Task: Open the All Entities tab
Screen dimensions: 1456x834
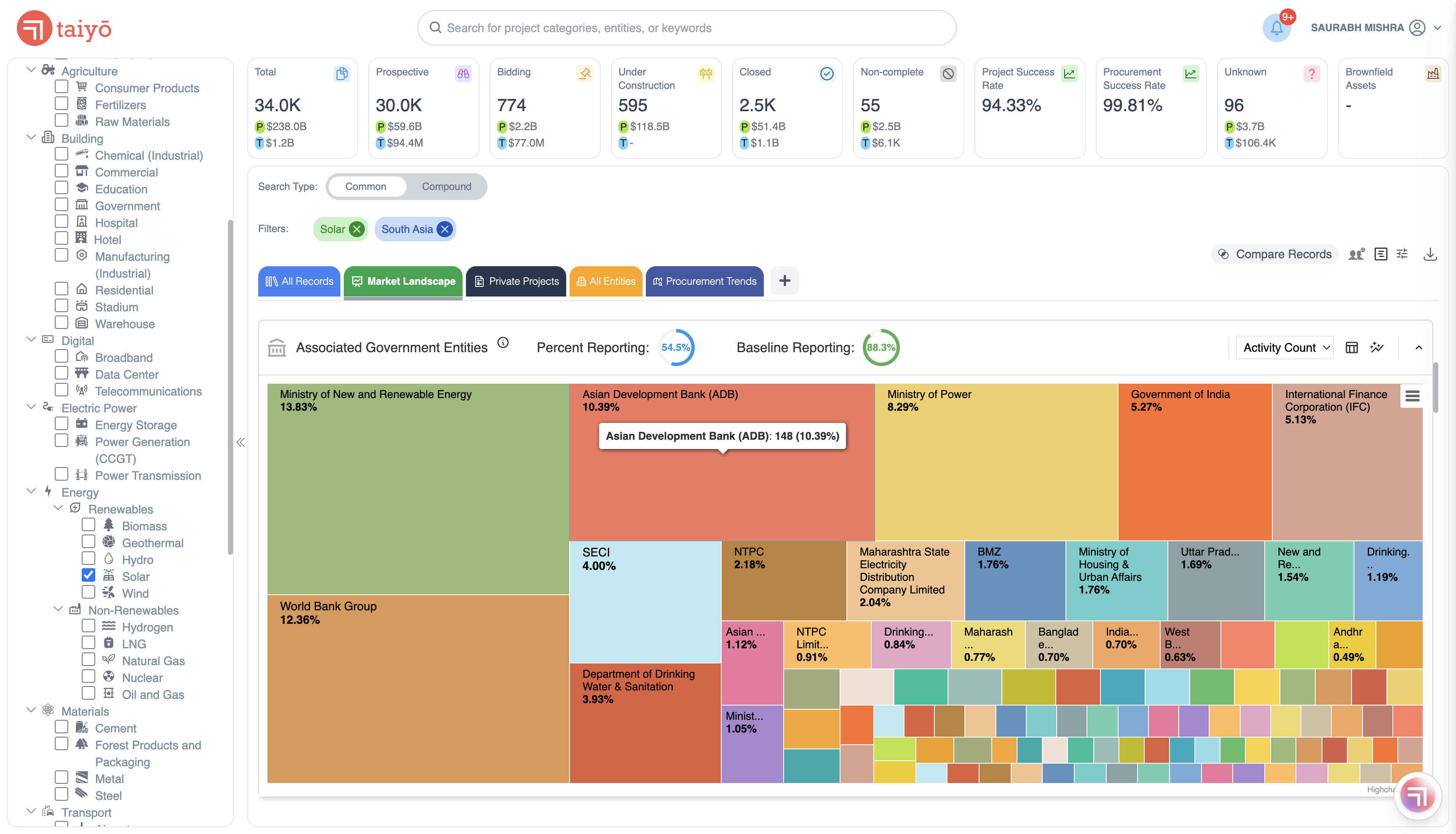Action: [x=605, y=281]
